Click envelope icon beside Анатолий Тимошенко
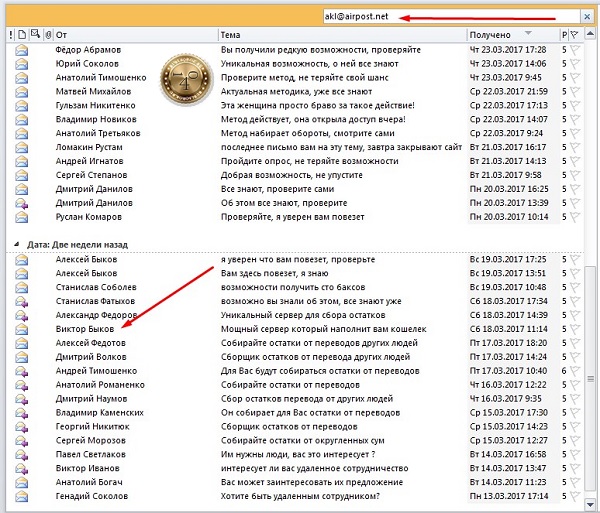Screen dimensions: 600x513 pos(21,78)
